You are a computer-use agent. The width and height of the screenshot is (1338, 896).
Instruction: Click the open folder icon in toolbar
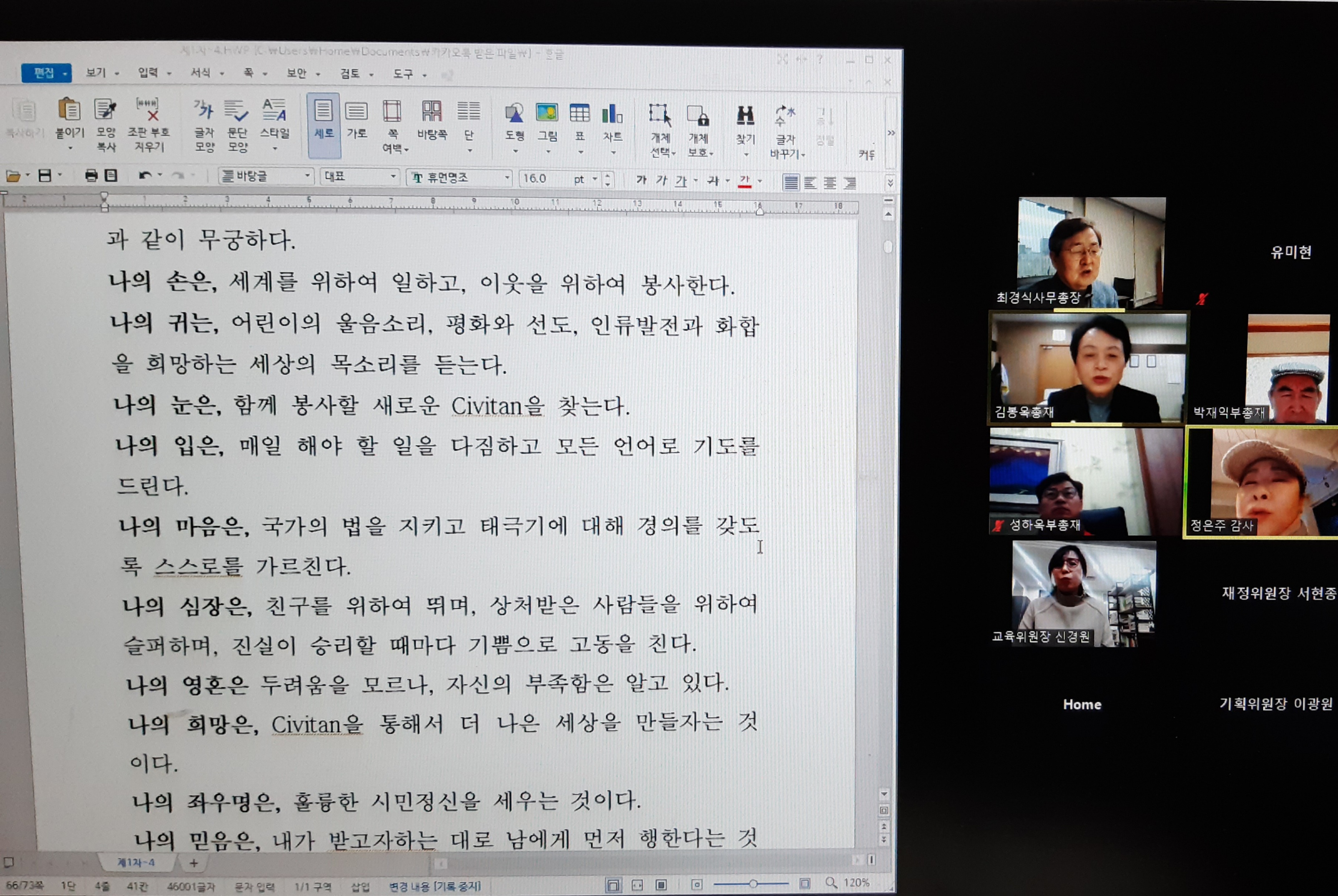[13, 176]
